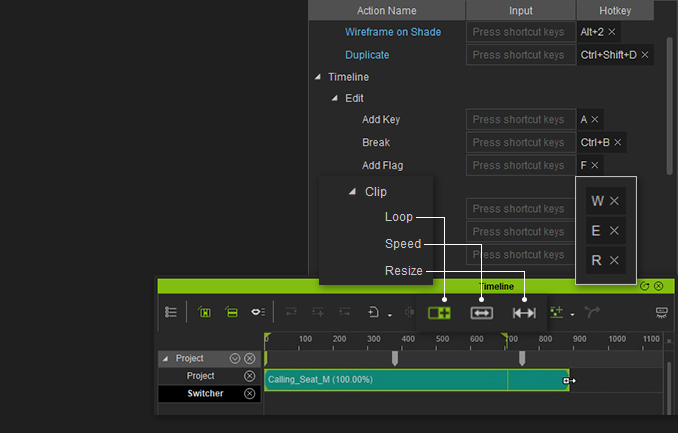Click the Action Name column header
This screenshot has width=678, height=433.
386,10
